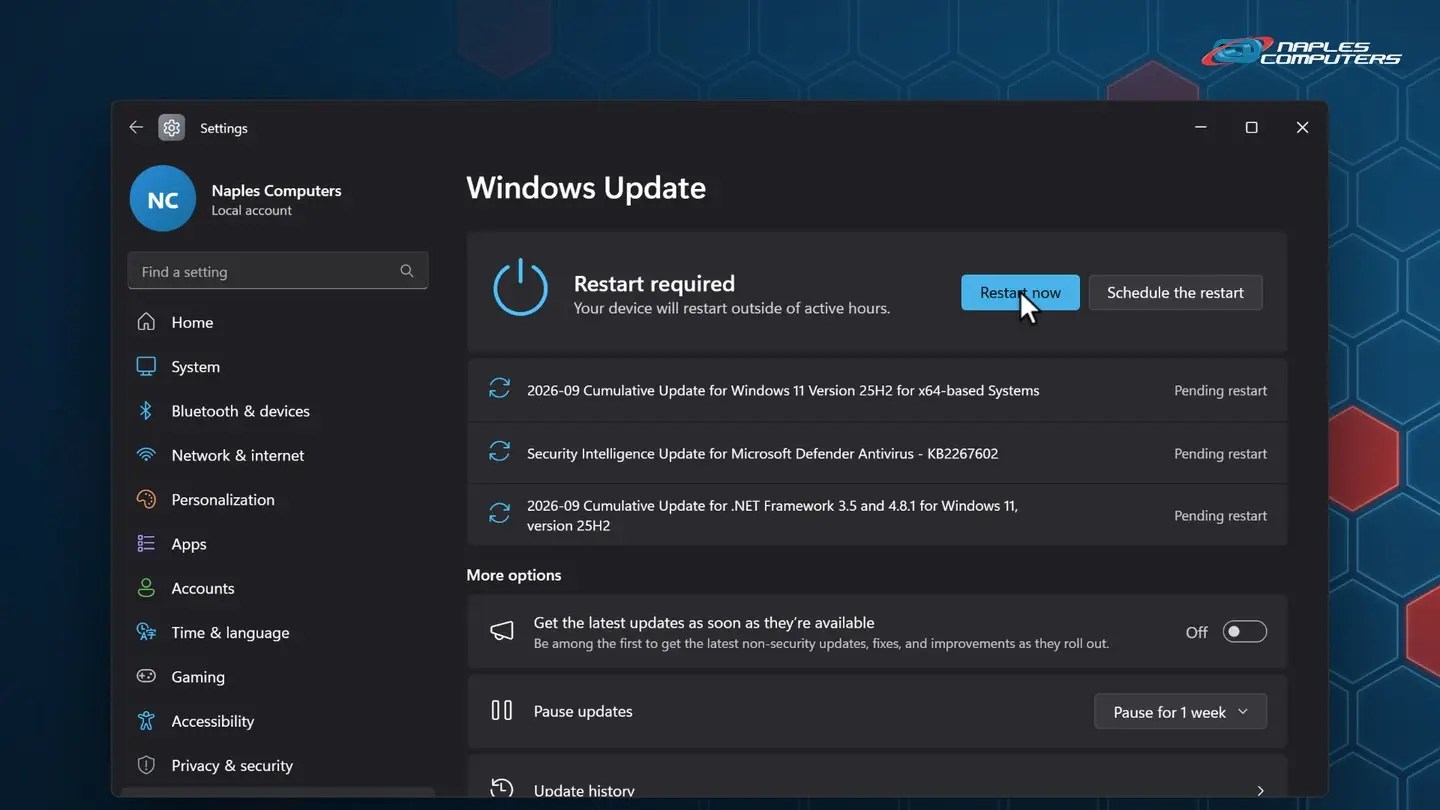Image resolution: width=1440 pixels, height=810 pixels.
Task: Toggle Get the latest updates switch
Action: [1245, 632]
